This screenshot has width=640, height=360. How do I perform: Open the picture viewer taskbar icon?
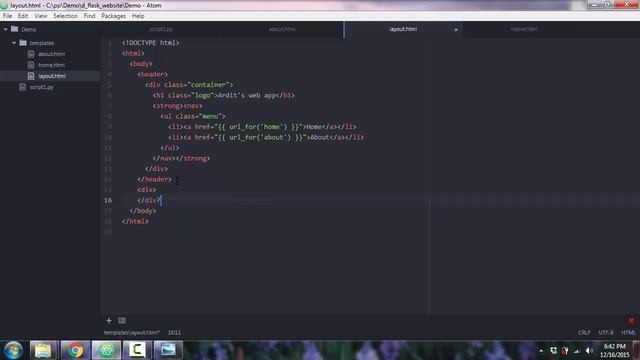(168, 350)
